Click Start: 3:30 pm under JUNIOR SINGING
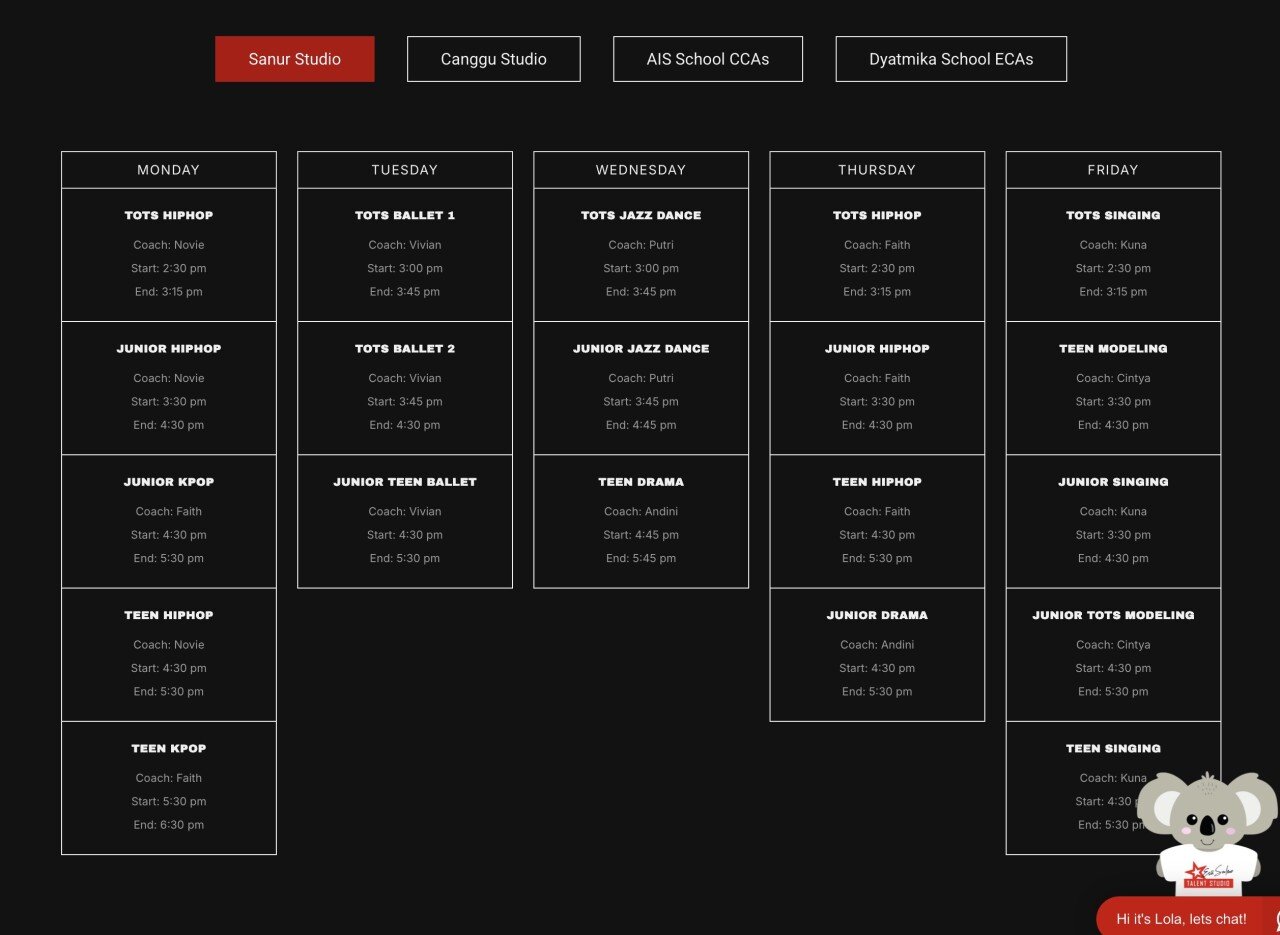 1113,535
